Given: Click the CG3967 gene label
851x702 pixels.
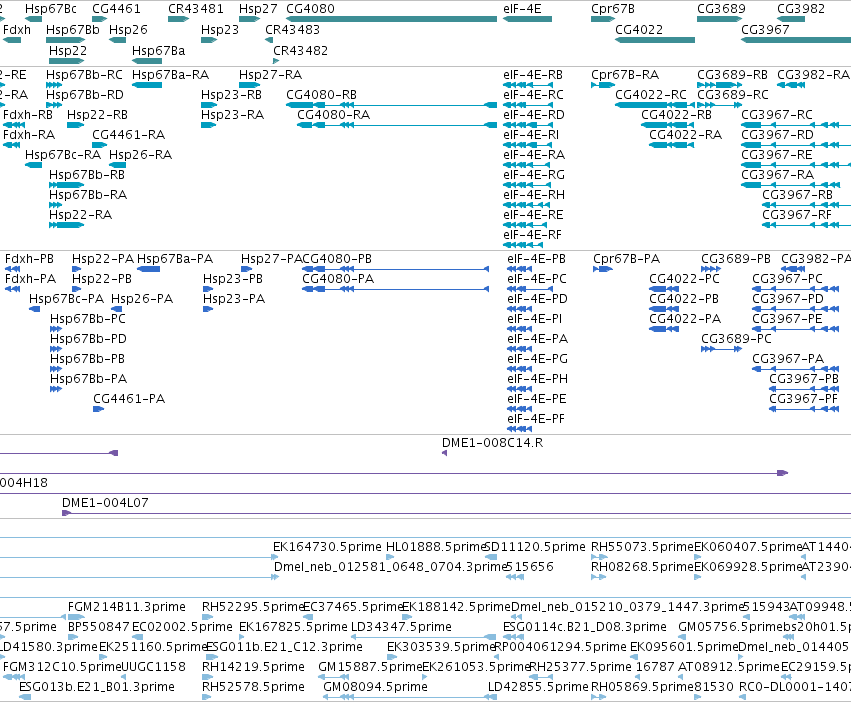Looking at the screenshot, I should [x=765, y=29].
